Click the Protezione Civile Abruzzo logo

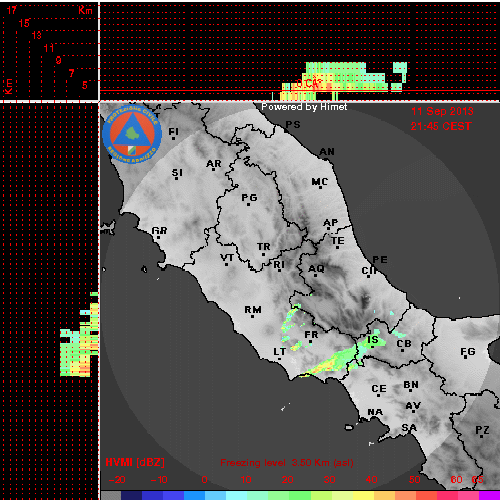[132, 134]
